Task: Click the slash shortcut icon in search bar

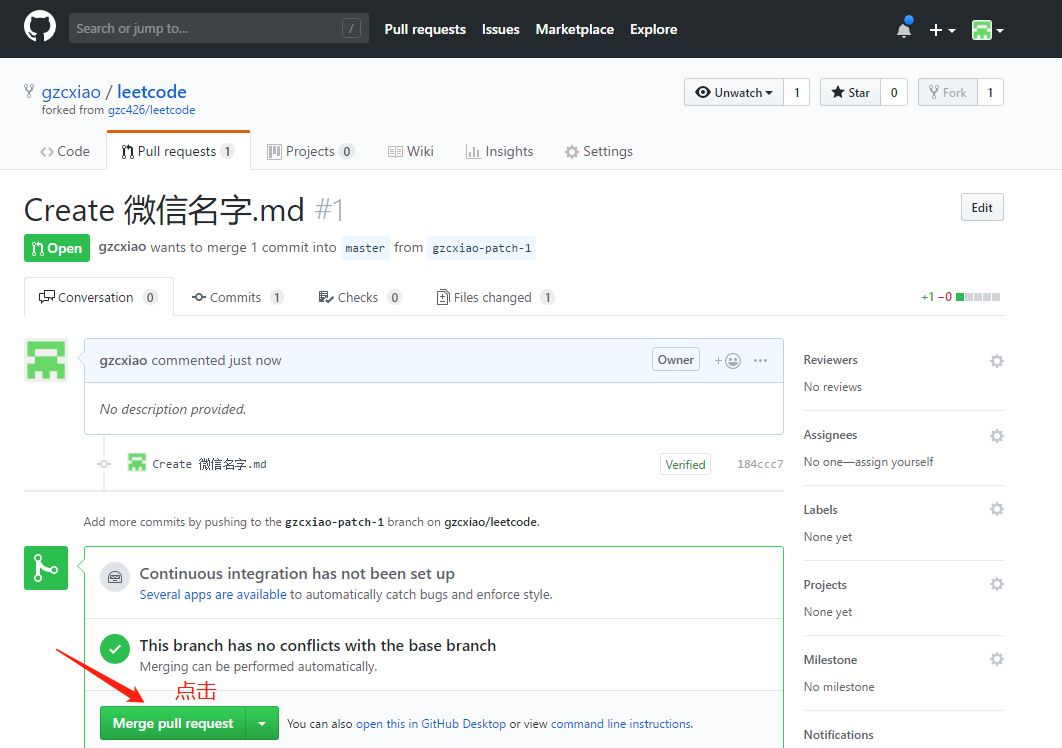Action: [351, 28]
